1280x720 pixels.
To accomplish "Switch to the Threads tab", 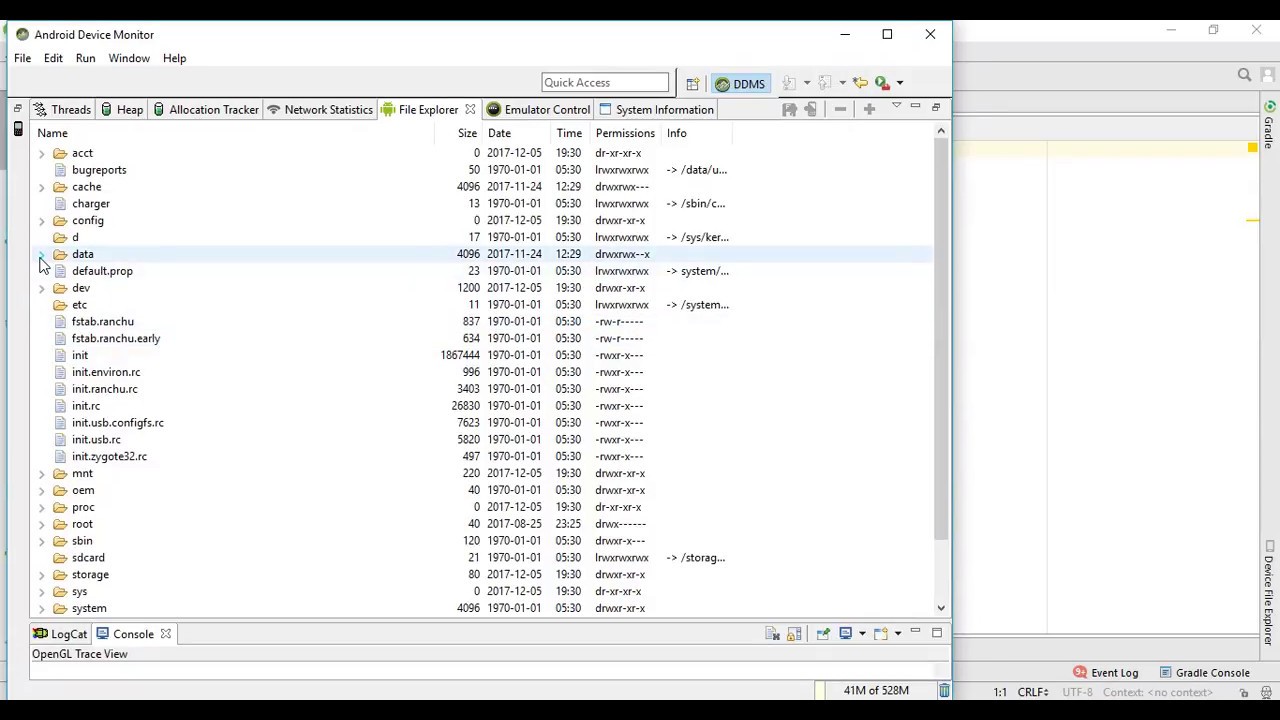I will click(61, 110).
